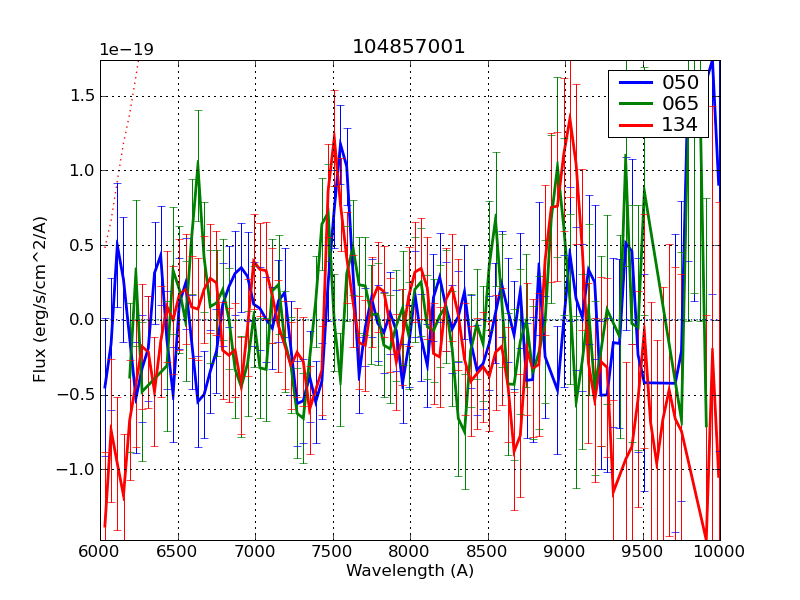Click the 0.5 y-axis tick label
The width and height of the screenshot is (800, 600).
pos(80,246)
